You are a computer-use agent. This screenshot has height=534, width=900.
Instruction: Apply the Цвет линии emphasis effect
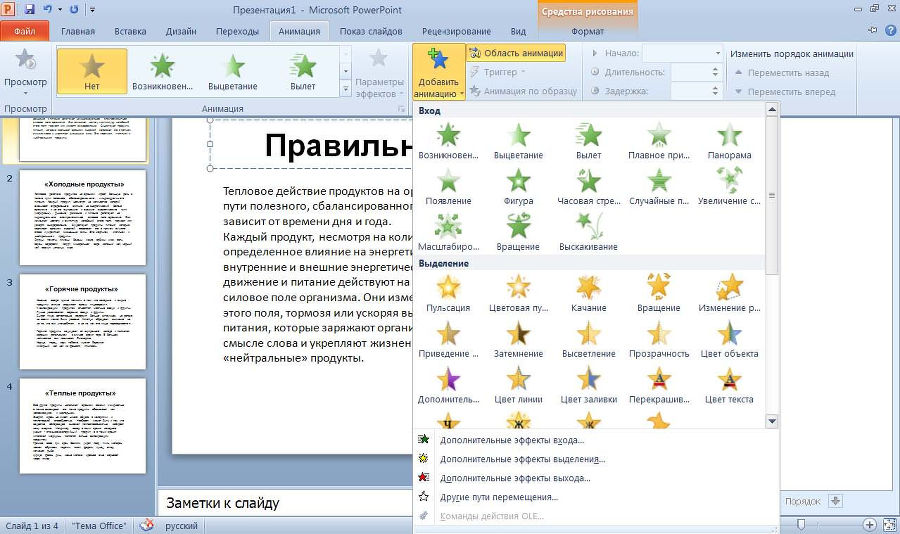pos(518,386)
